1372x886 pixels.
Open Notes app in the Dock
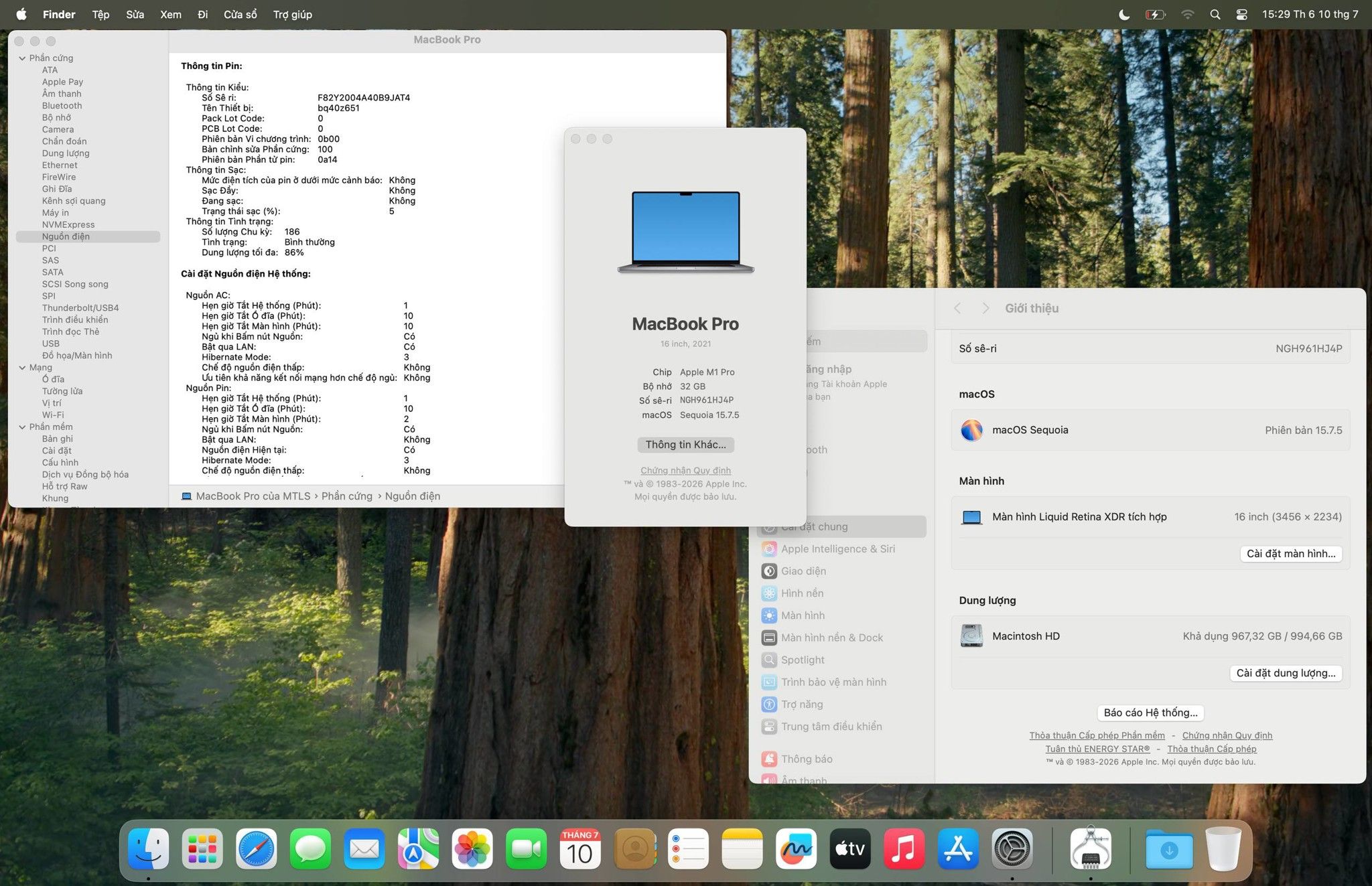pyautogui.click(x=742, y=848)
